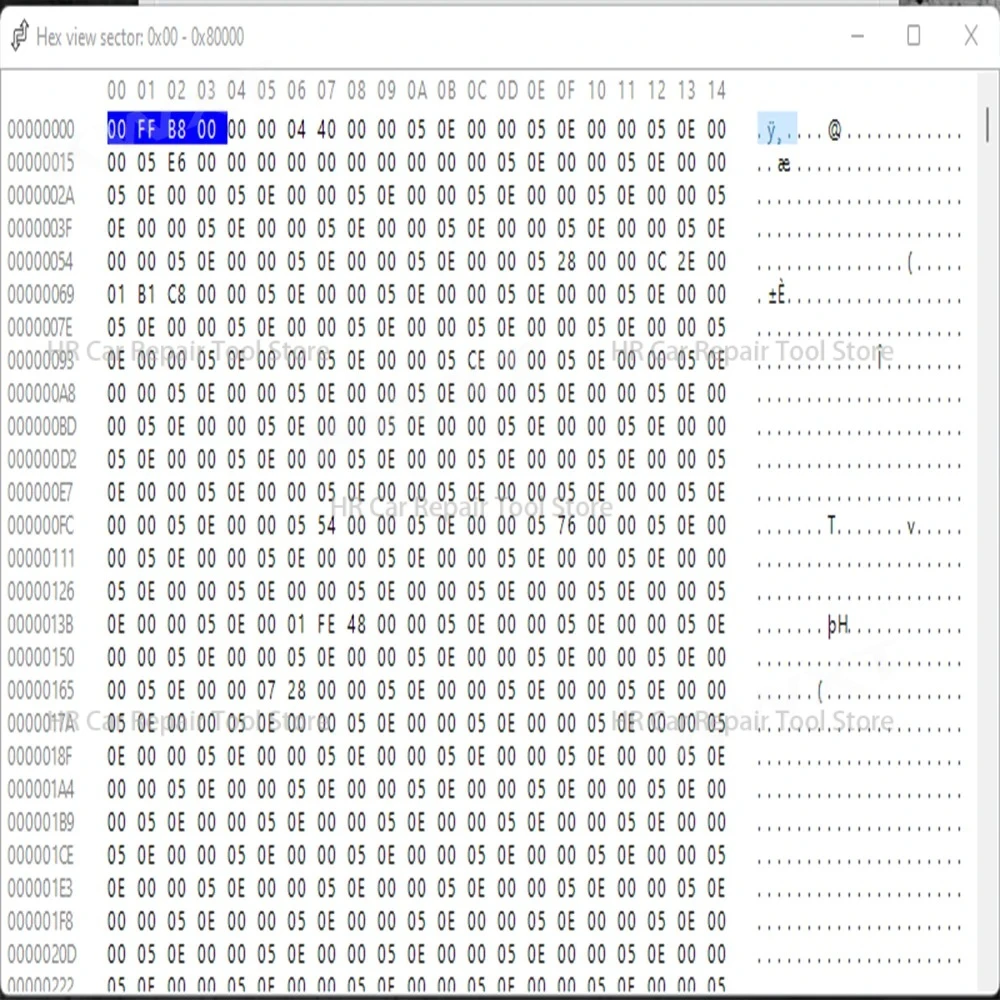Image resolution: width=1000 pixels, height=1000 pixels.
Task: Click the ( character in row 00000165 ASCII
Action: (x=821, y=691)
